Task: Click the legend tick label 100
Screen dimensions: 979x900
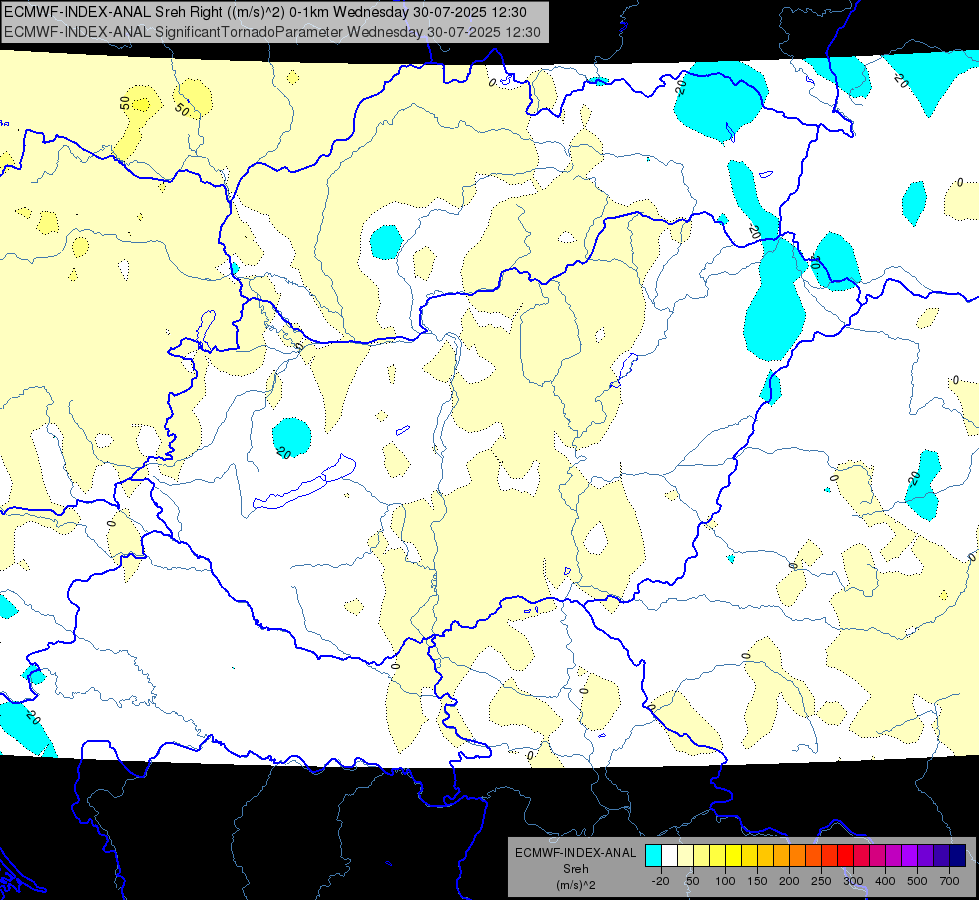Action: click(725, 881)
